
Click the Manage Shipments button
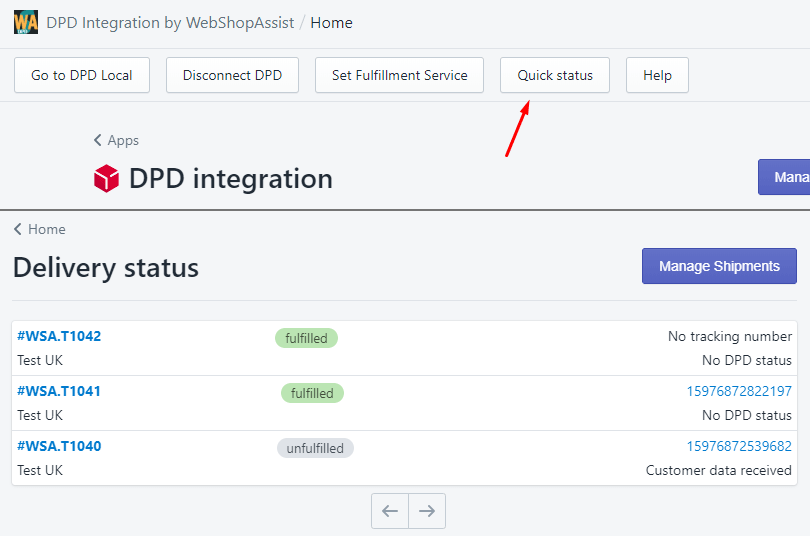(719, 266)
